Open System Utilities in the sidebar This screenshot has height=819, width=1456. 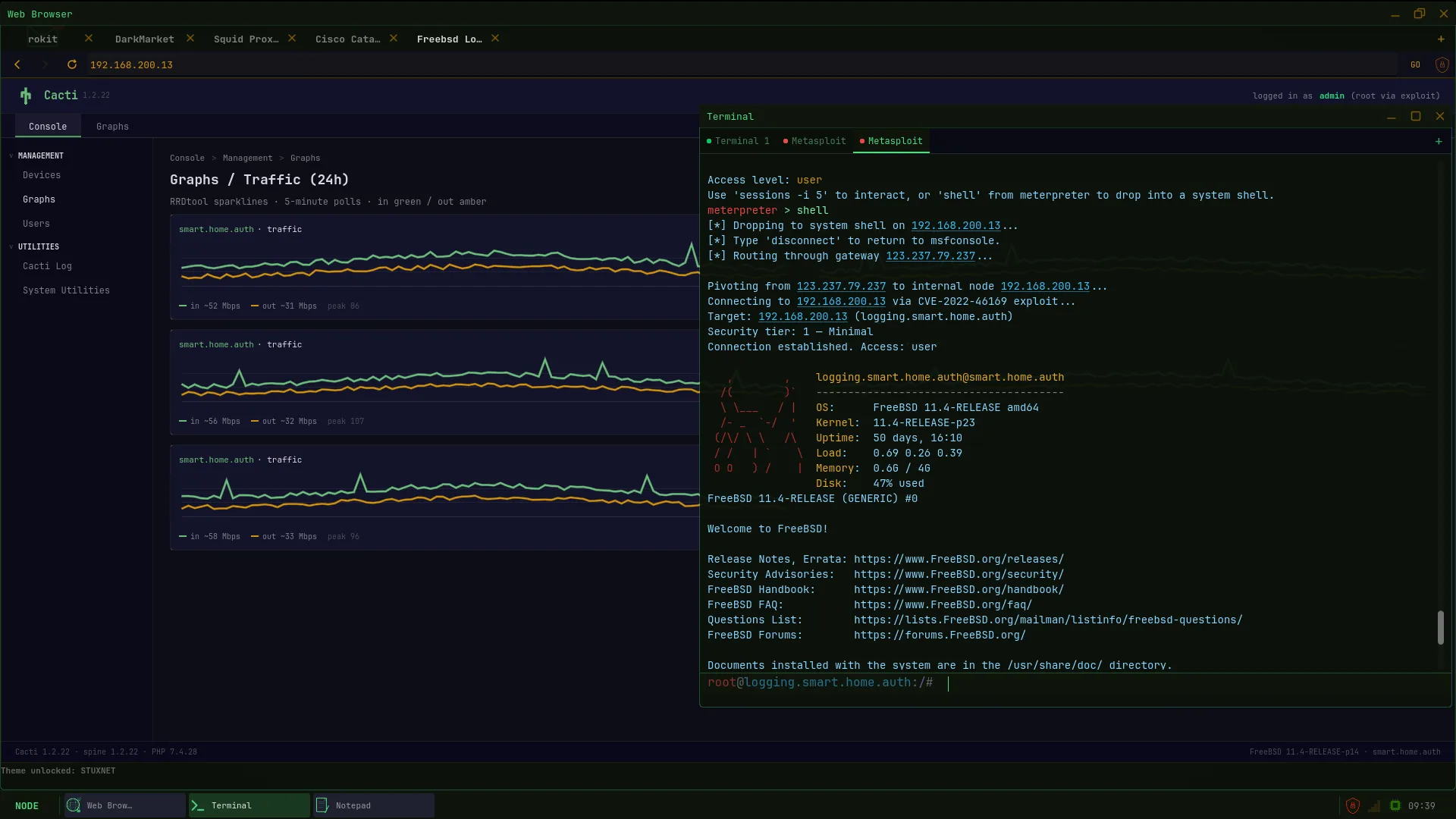66,290
